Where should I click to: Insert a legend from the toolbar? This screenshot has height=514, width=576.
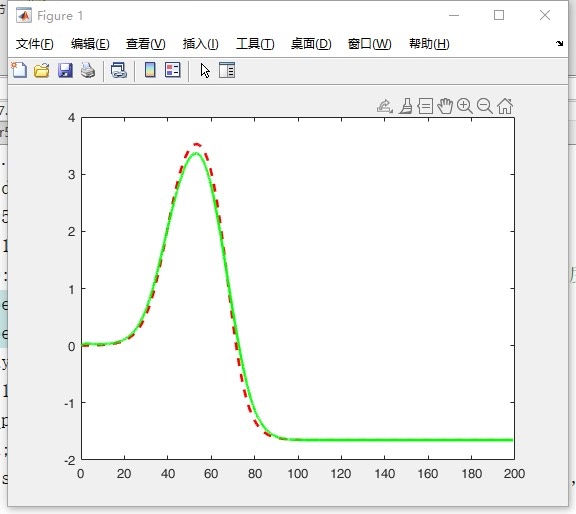pos(172,70)
